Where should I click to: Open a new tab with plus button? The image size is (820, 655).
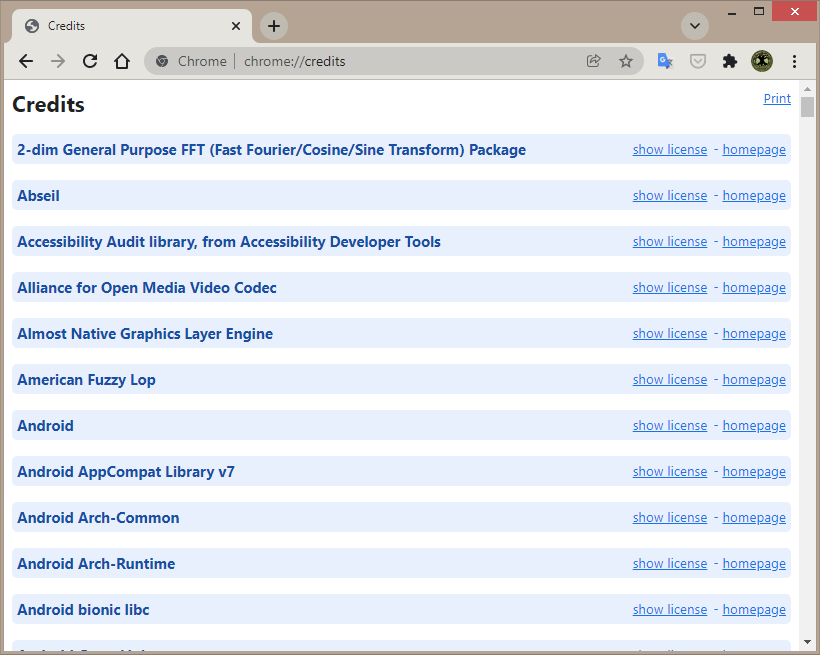pos(274,26)
